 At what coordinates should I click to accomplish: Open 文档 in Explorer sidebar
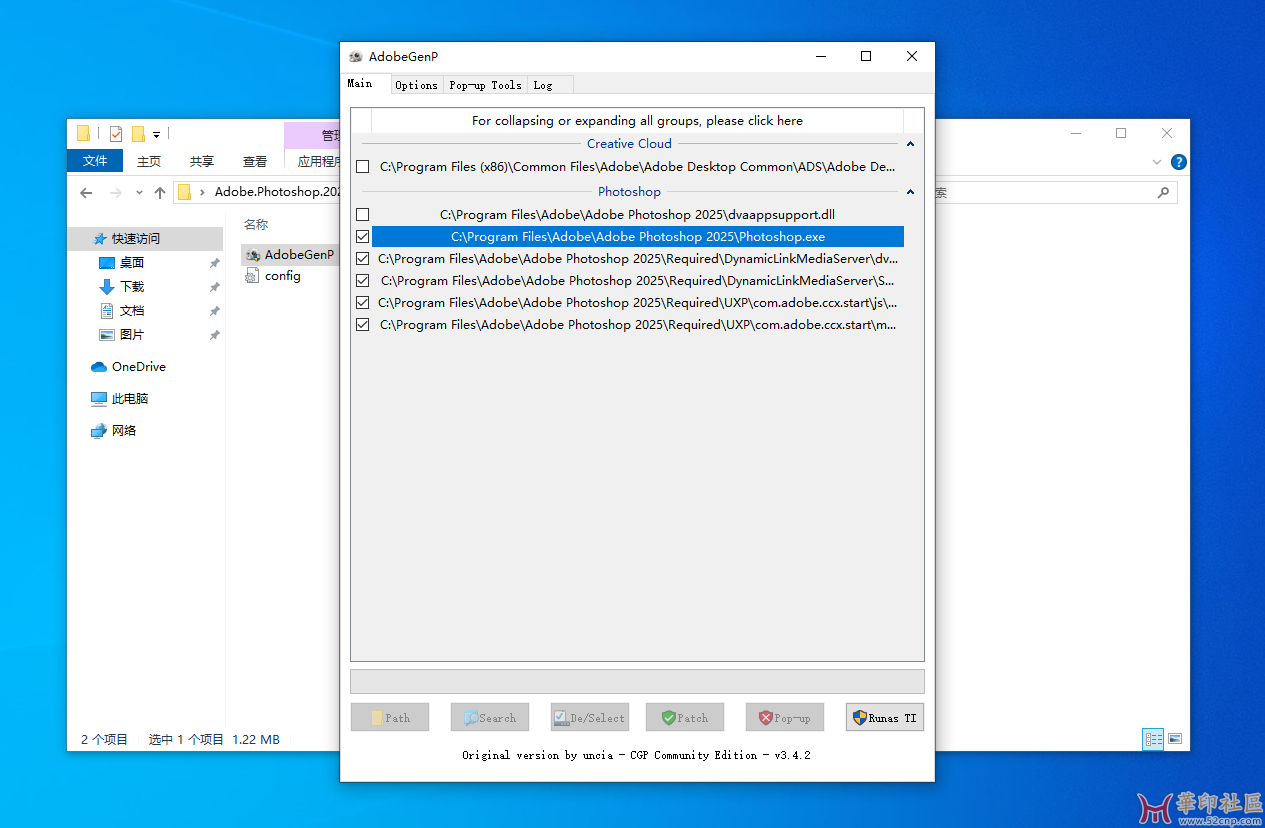[132, 311]
